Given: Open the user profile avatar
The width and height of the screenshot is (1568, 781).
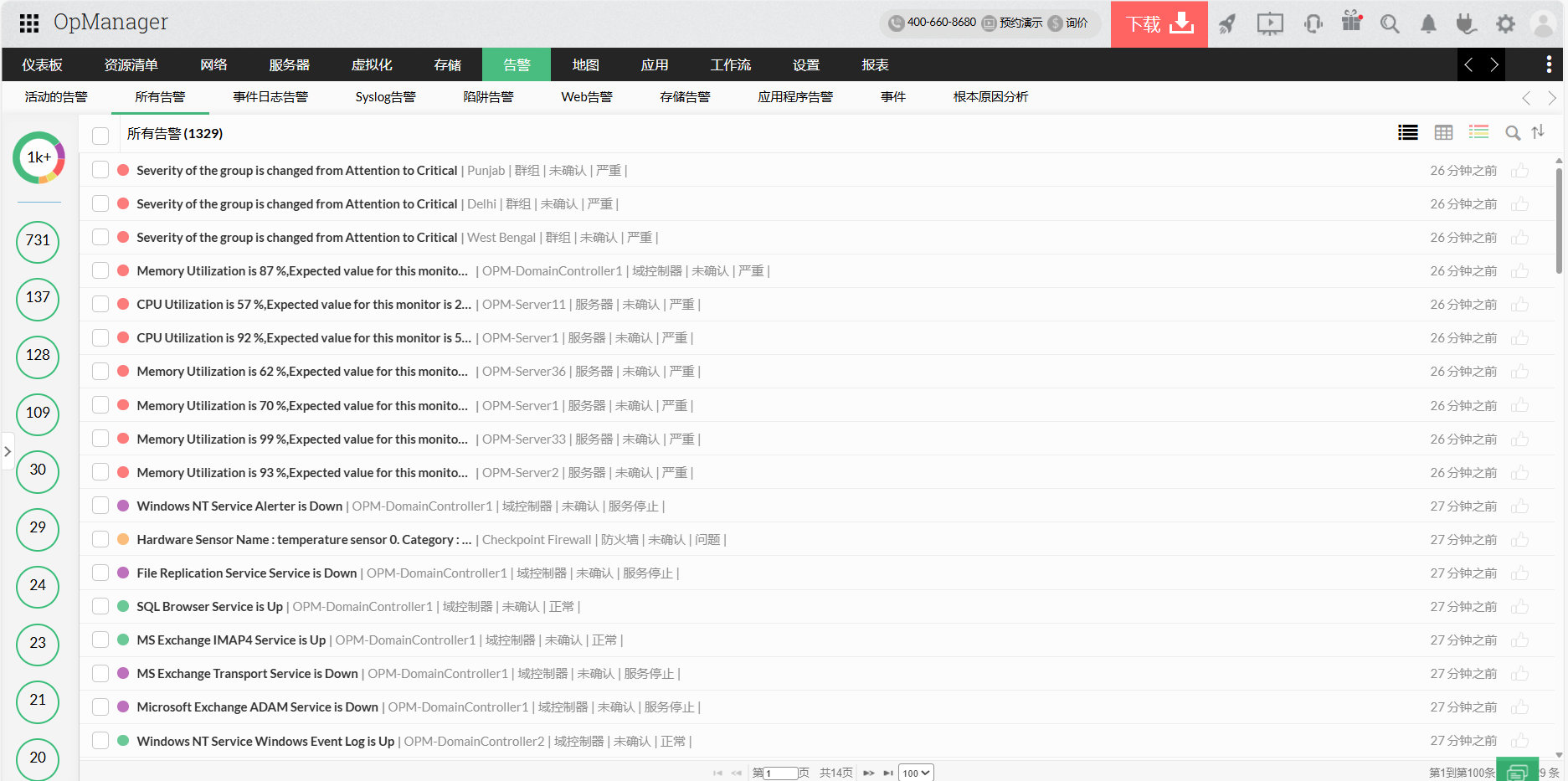Looking at the screenshot, I should 1543,23.
